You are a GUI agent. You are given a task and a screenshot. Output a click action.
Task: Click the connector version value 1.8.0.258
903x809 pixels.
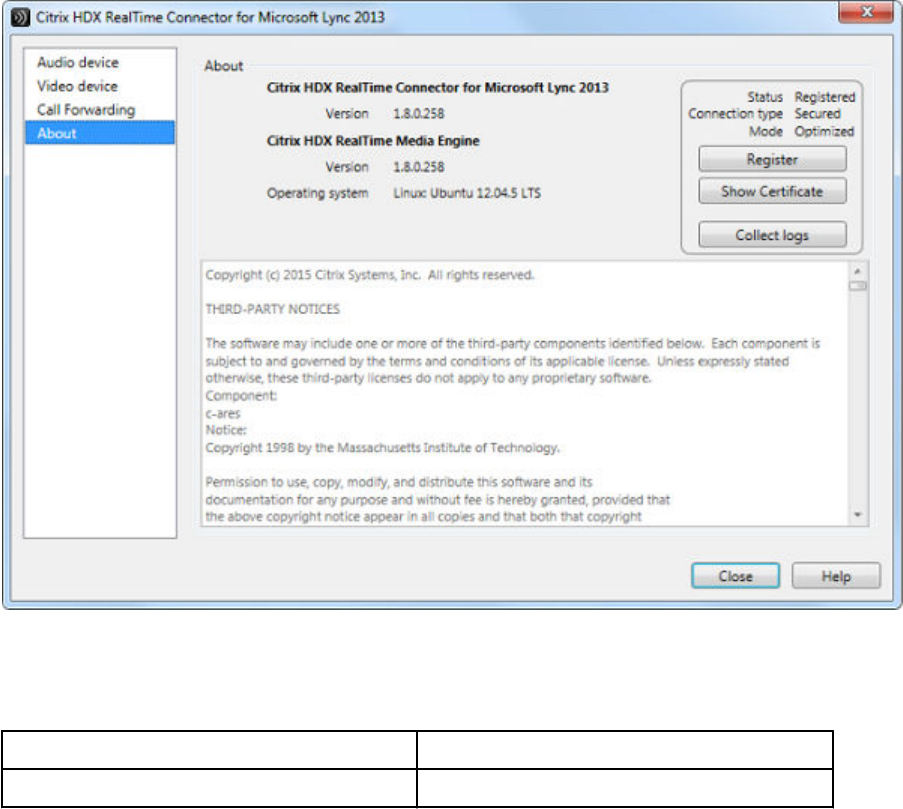(x=419, y=113)
